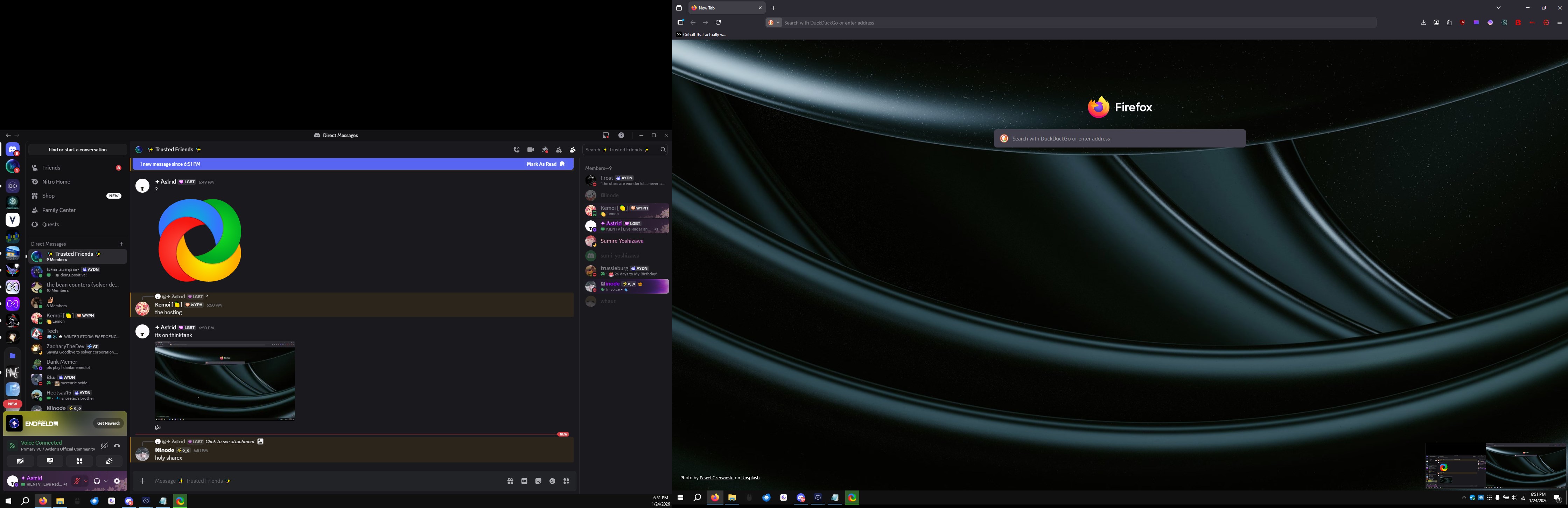Image resolution: width=1568 pixels, height=508 pixels.
Task: Open the GIF picker in message box
Action: pyautogui.click(x=524, y=481)
